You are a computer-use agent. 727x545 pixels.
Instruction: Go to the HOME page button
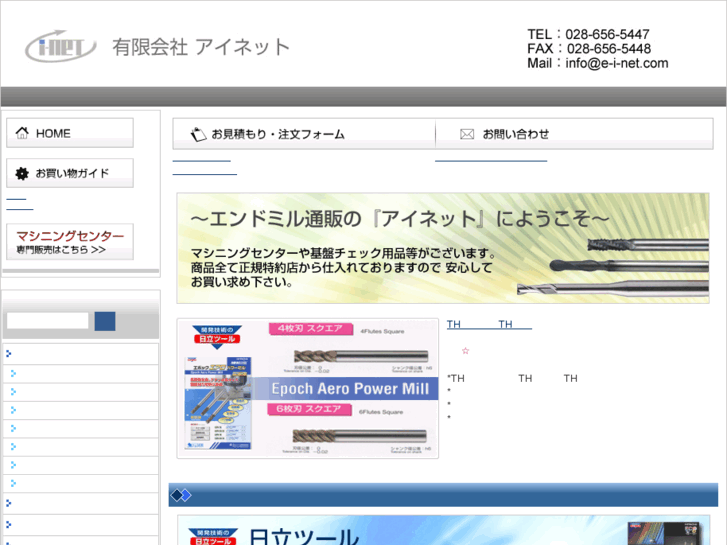coord(70,133)
